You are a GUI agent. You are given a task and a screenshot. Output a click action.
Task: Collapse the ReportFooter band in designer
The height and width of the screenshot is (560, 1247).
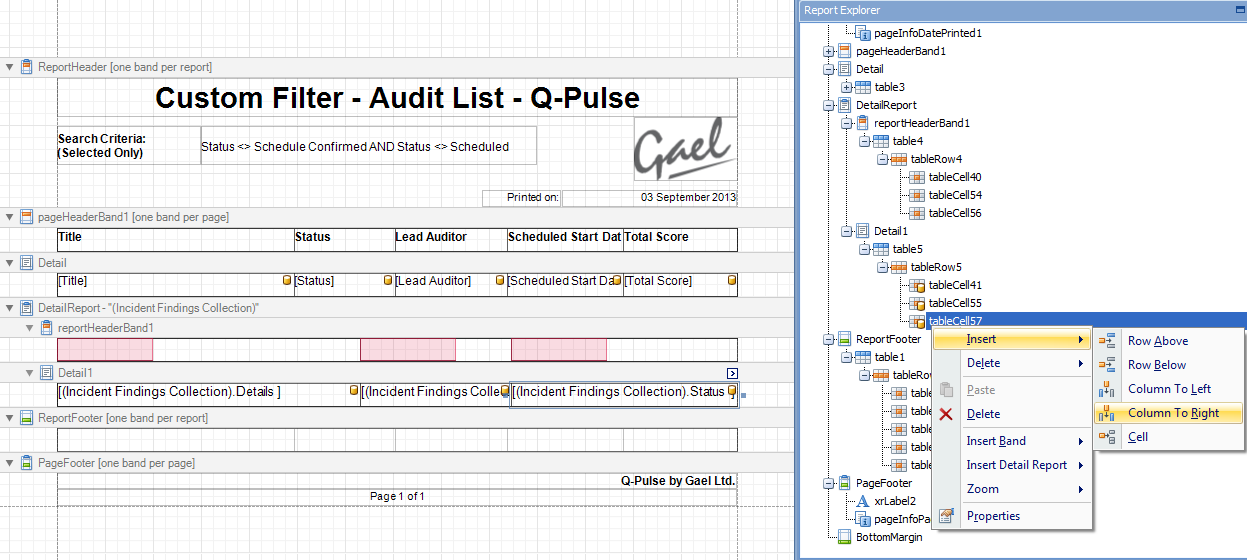coord(10,418)
